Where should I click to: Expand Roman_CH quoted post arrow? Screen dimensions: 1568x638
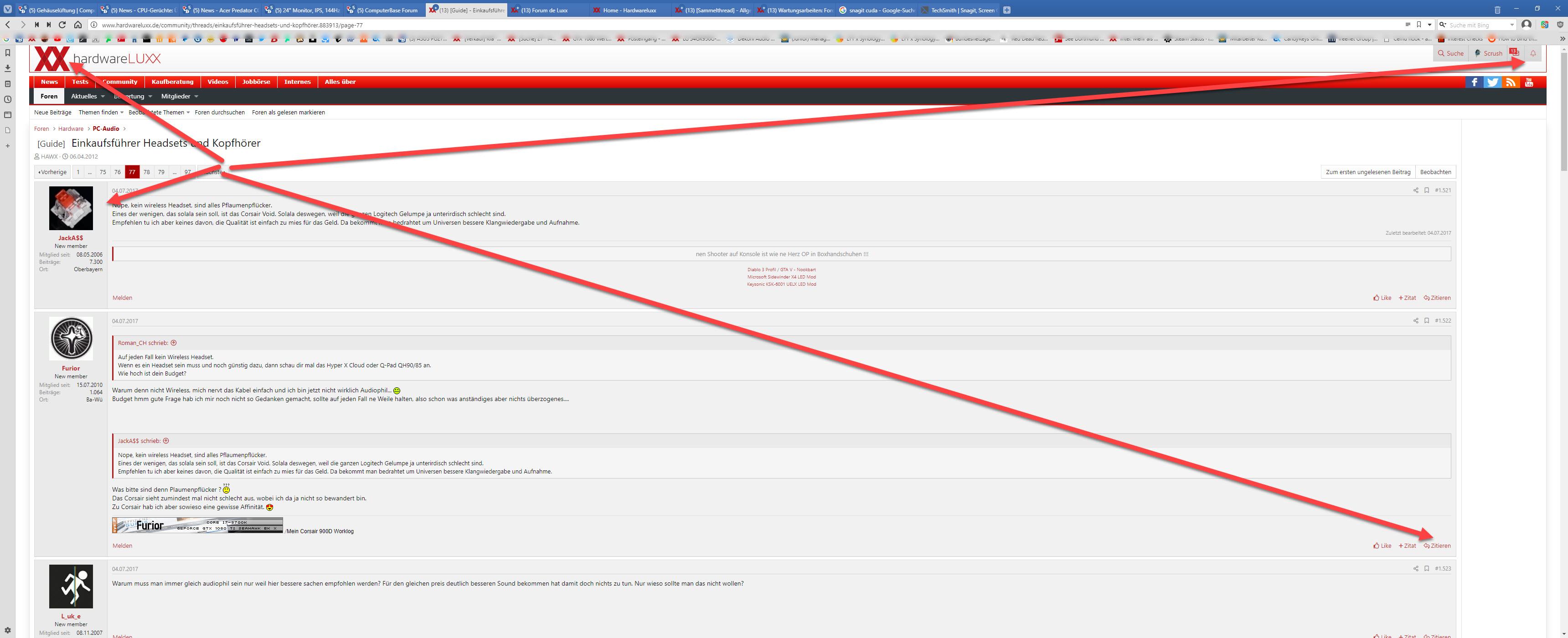click(x=174, y=343)
